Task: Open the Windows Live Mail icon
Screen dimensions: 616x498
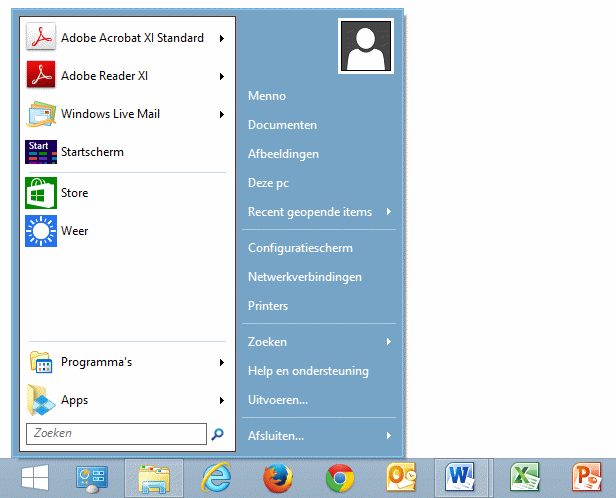Action: pyautogui.click(x=41, y=114)
